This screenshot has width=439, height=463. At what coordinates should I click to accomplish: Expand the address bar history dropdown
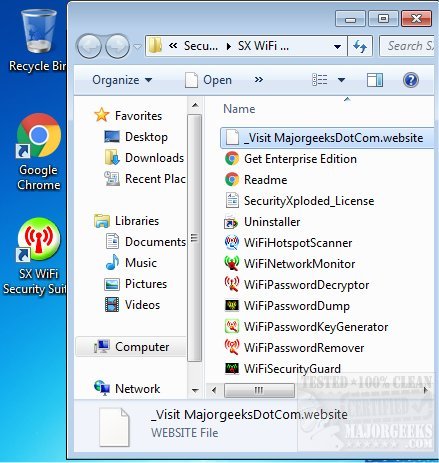337,46
